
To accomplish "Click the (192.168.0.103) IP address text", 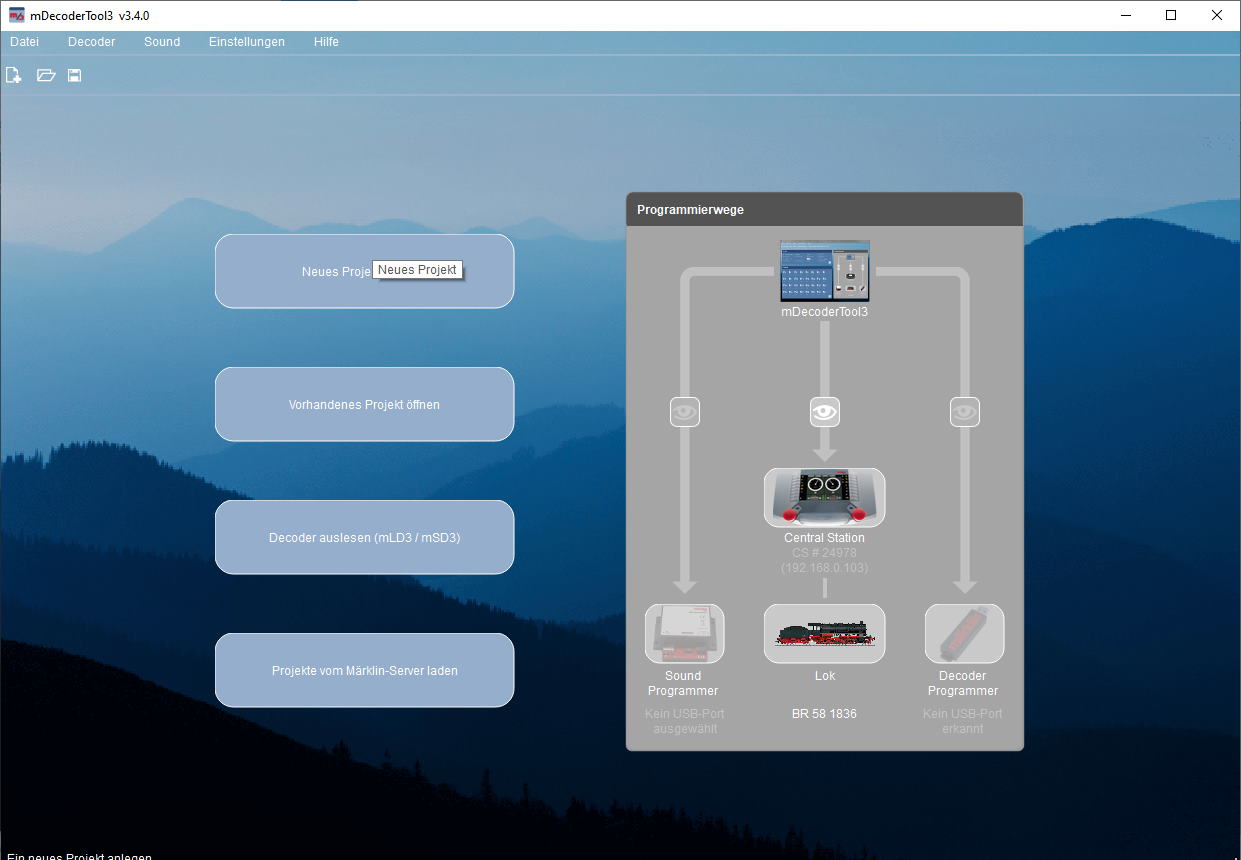I will (824, 568).
